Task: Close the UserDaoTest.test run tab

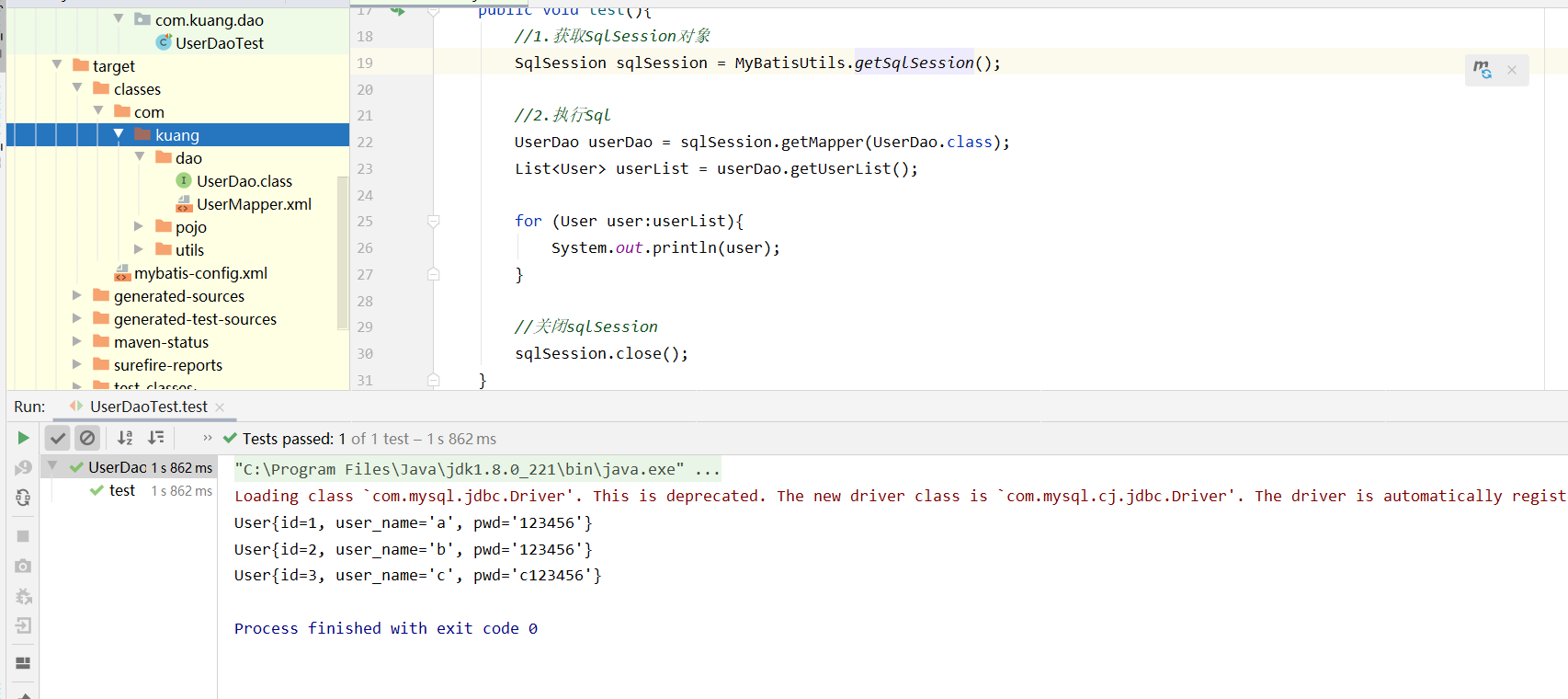Action: click(x=220, y=407)
